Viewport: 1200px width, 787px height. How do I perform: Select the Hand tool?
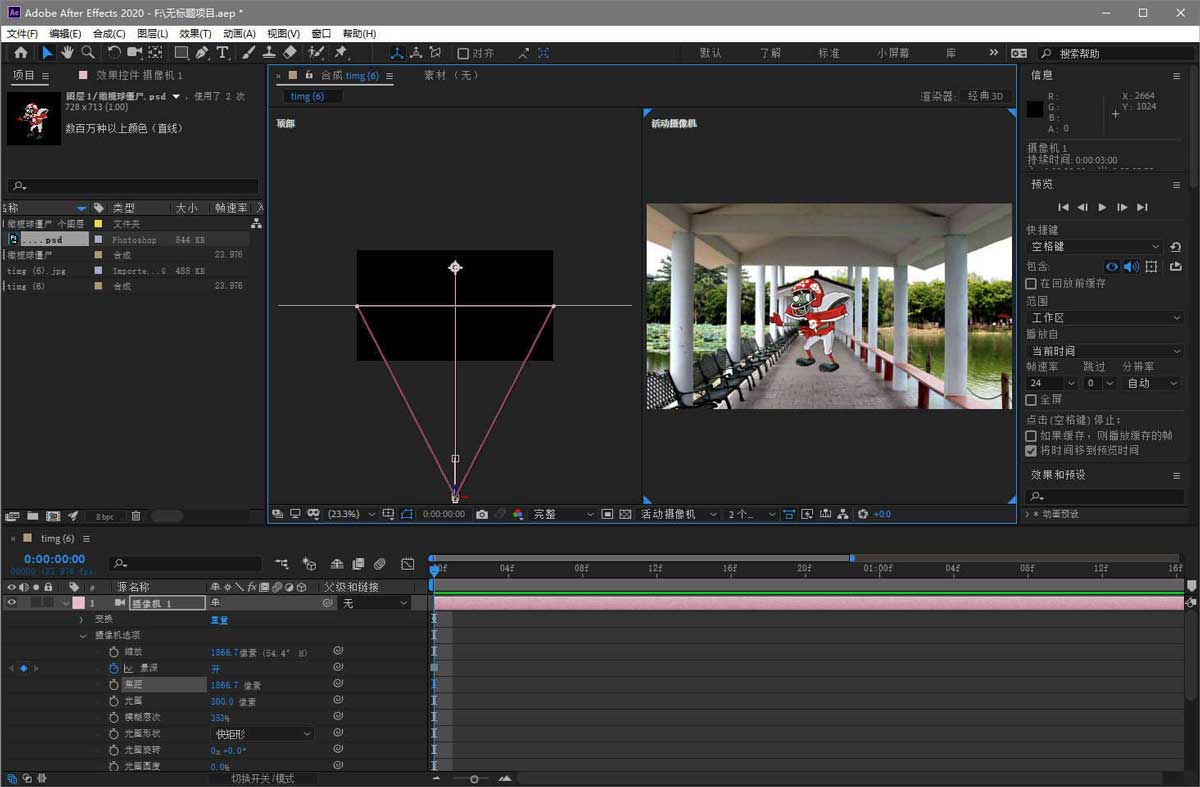tap(67, 53)
